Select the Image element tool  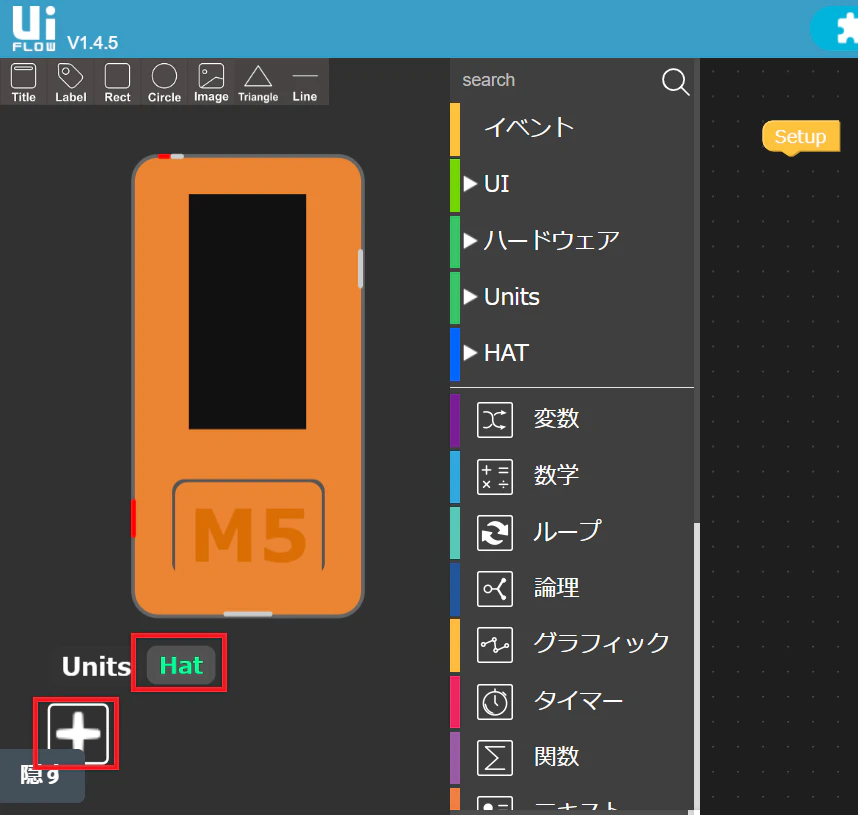pyautogui.click(x=211, y=83)
